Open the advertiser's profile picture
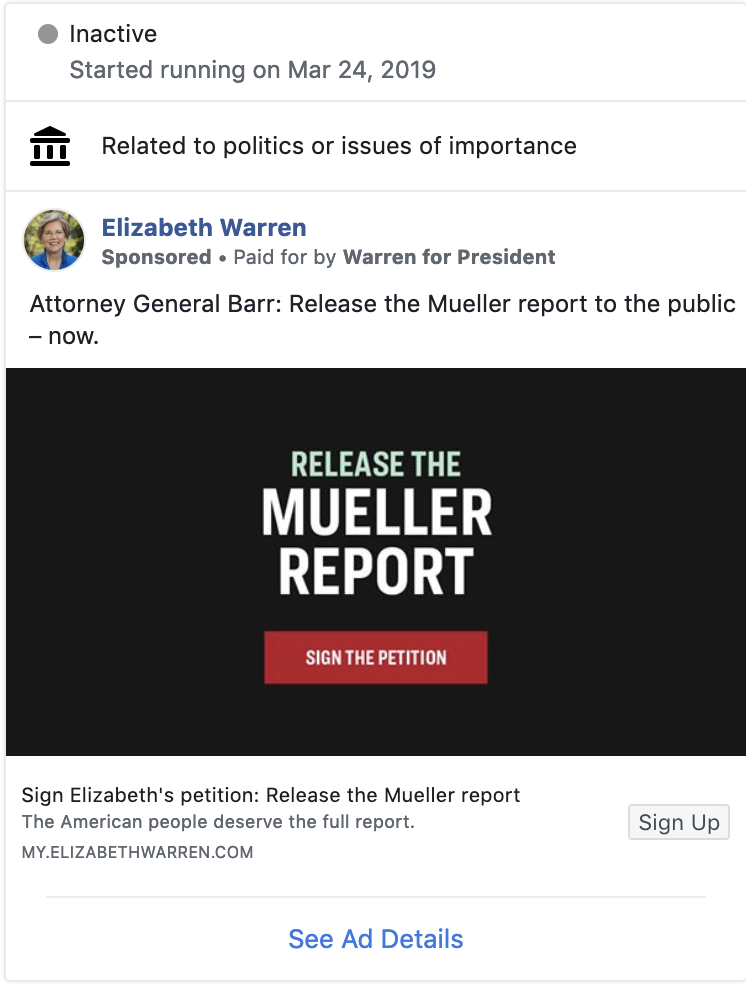The image size is (746, 984). coord(54,240)
